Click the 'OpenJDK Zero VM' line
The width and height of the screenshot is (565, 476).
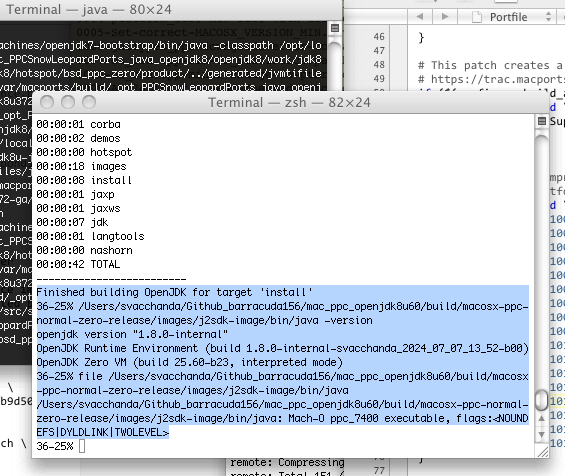pos(190,362)
